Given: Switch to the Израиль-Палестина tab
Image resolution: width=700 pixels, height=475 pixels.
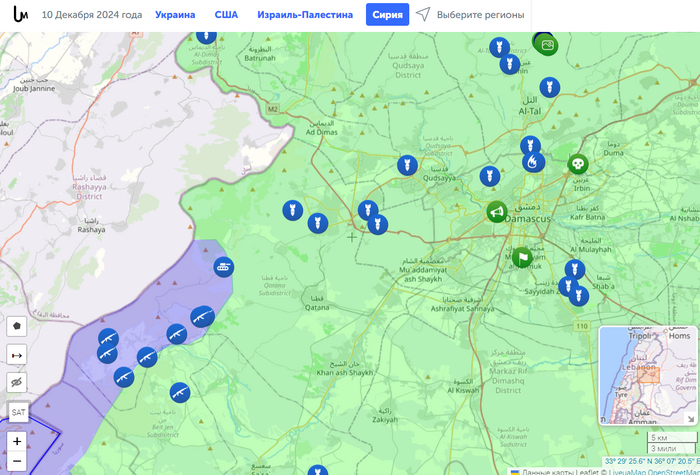Looking at the screenshot, I should [304, 15].
